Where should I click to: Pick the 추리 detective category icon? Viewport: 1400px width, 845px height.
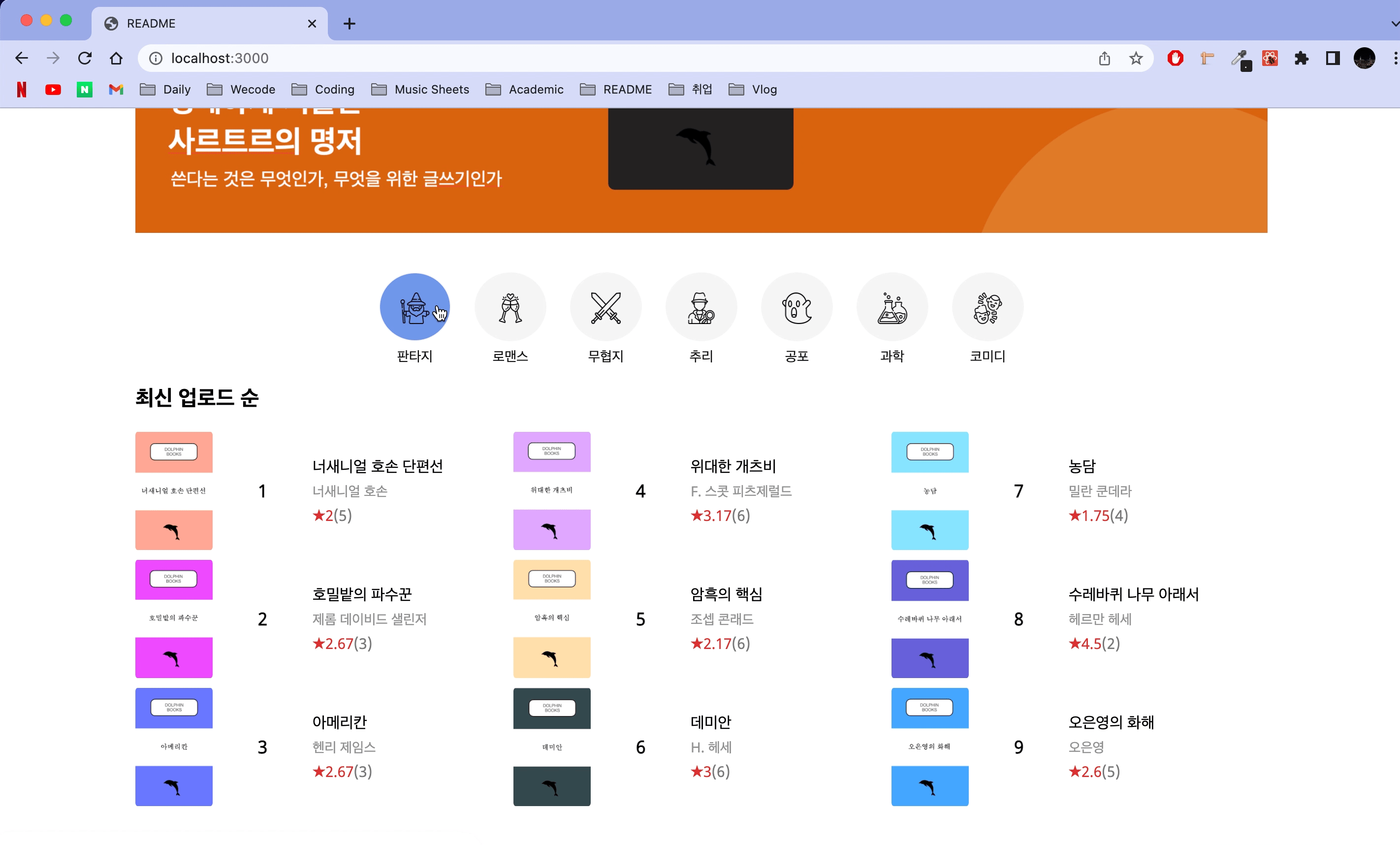(701, 307)
